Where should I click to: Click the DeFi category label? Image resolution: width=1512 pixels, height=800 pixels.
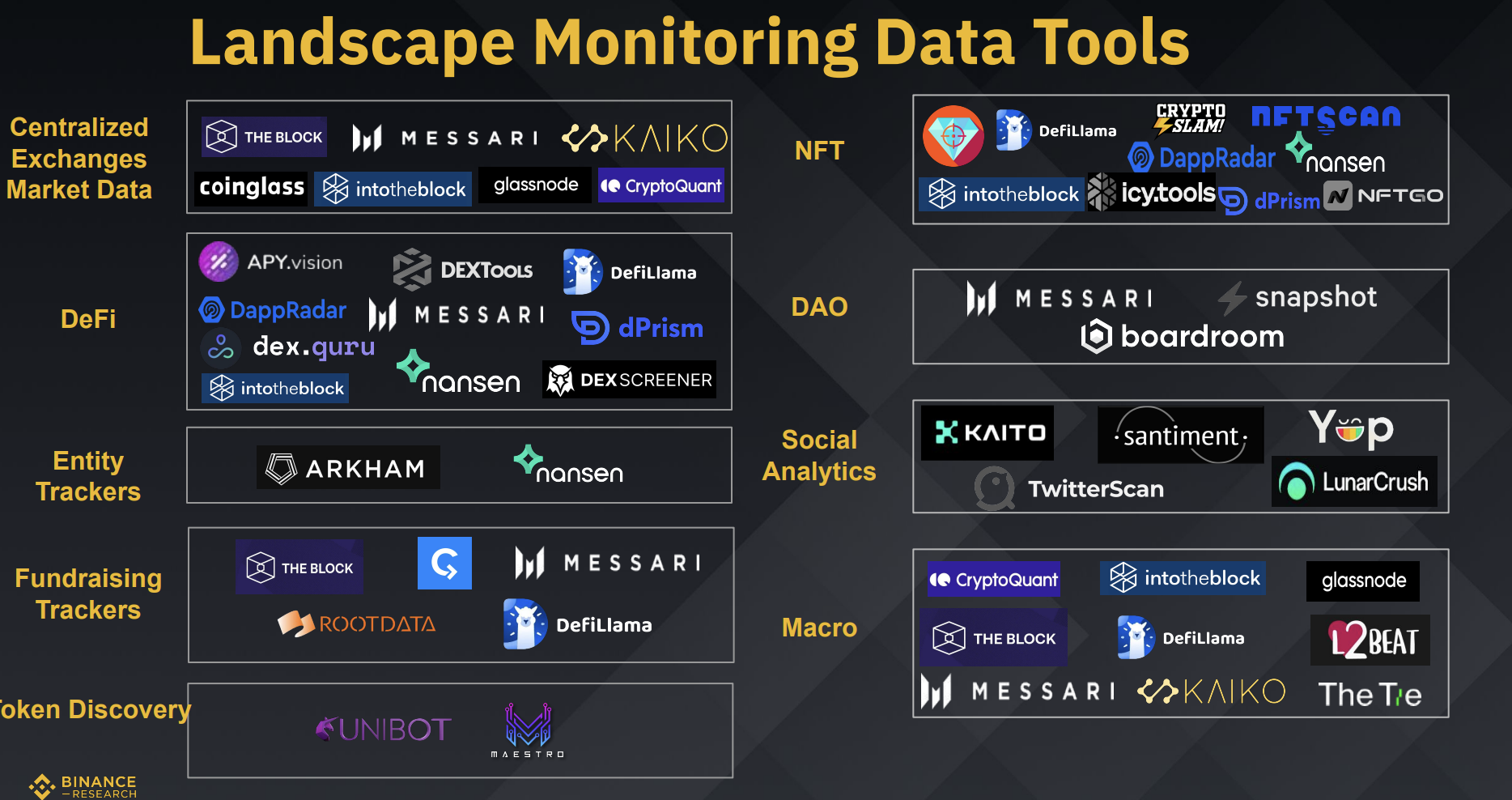pos(88,319)
